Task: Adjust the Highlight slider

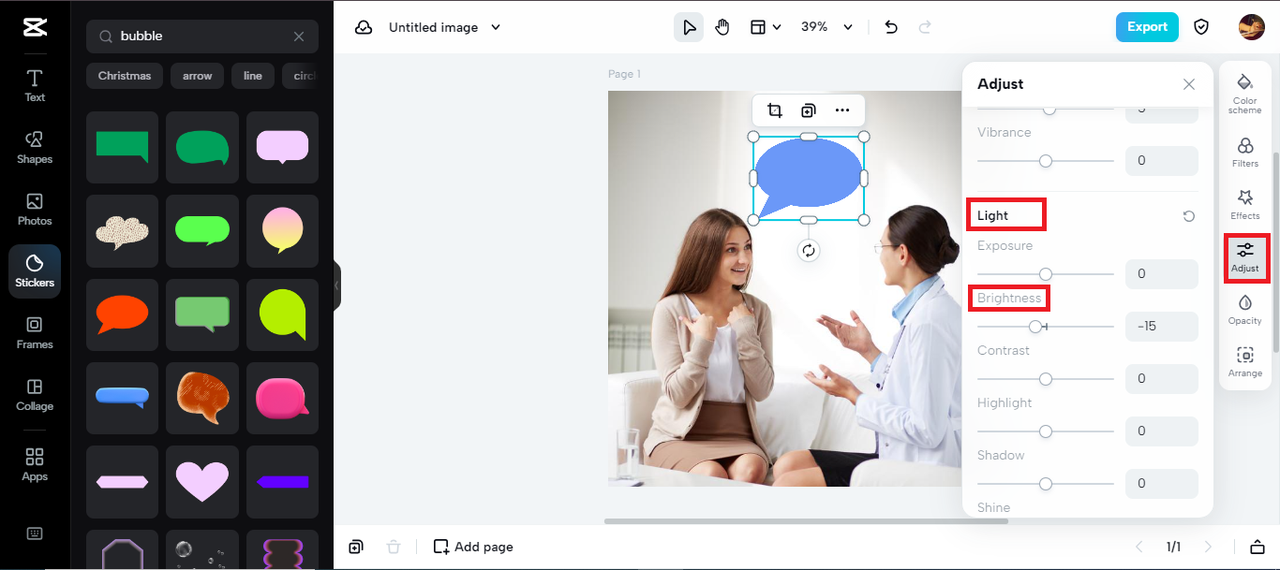Action: (x=1045, y=431)
